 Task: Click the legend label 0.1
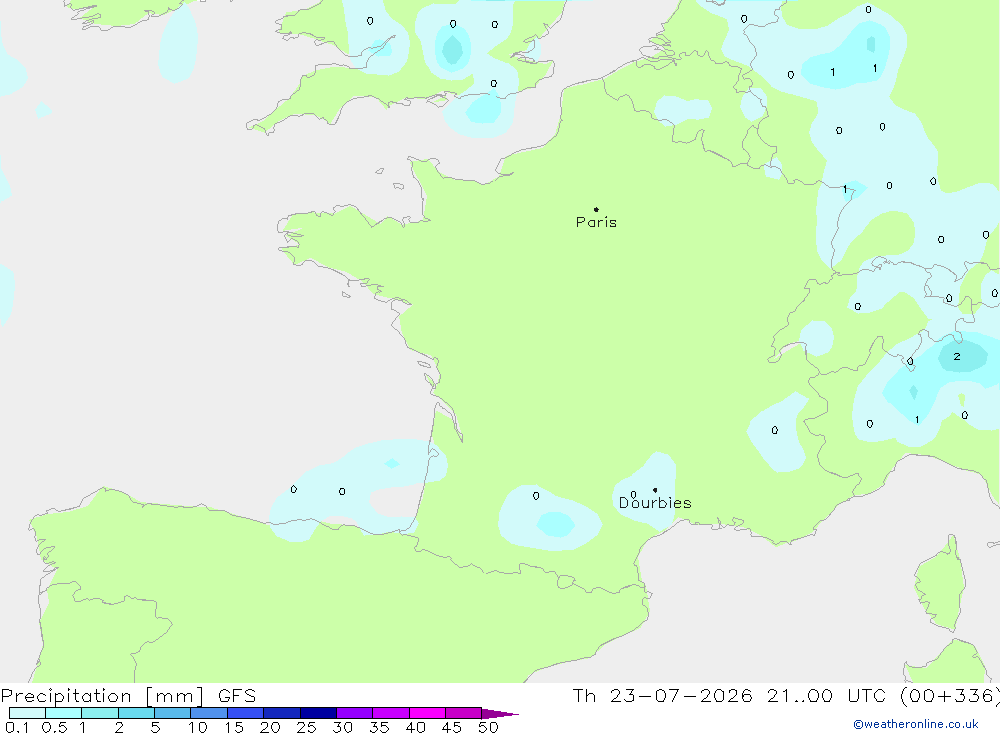17,727
